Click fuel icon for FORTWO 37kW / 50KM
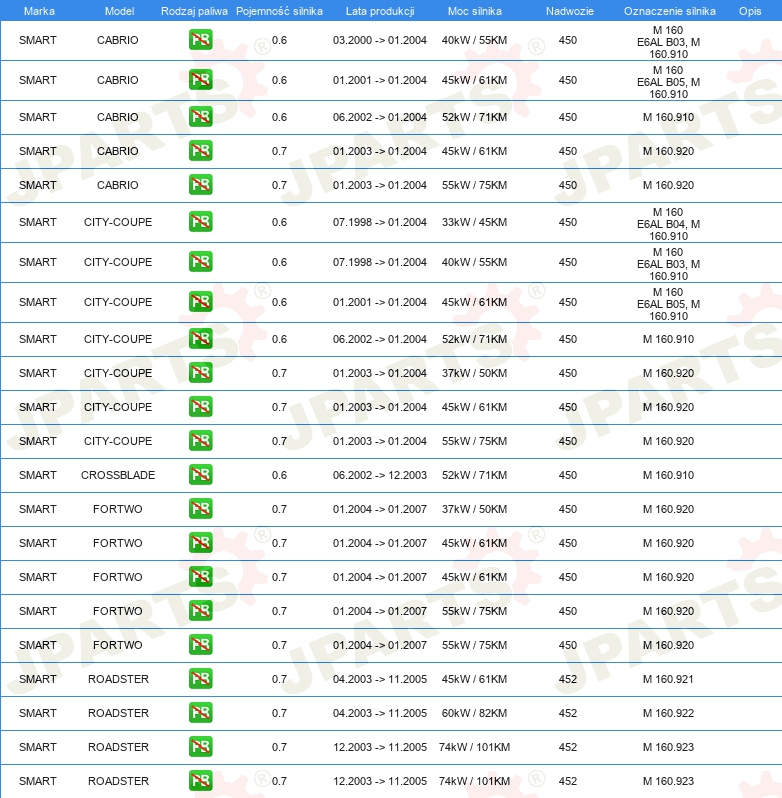The width and height of the screenshot is (782, 798). (x=200, y=509)
